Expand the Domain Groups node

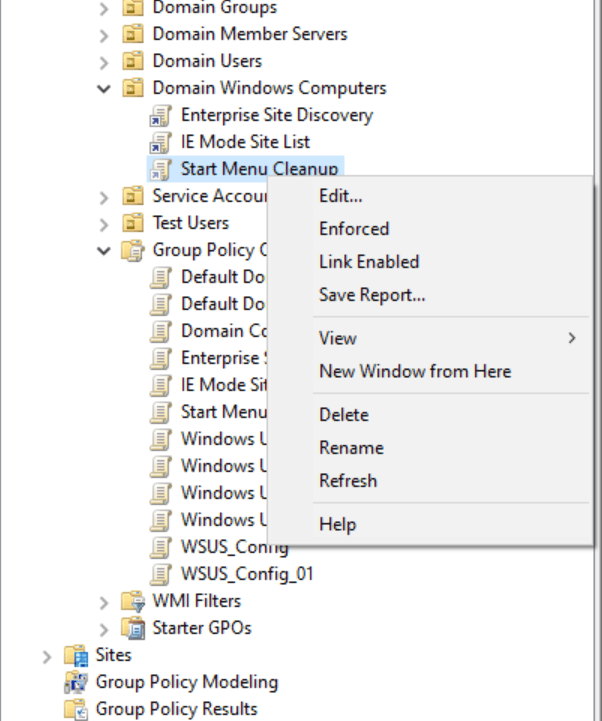[104, 8]
